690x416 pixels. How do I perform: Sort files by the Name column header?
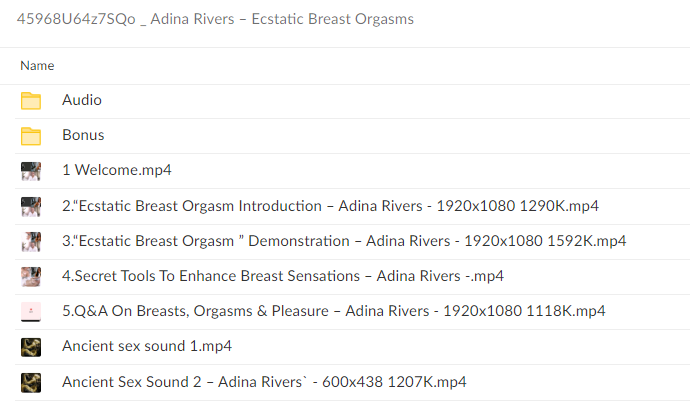(37, 65)
